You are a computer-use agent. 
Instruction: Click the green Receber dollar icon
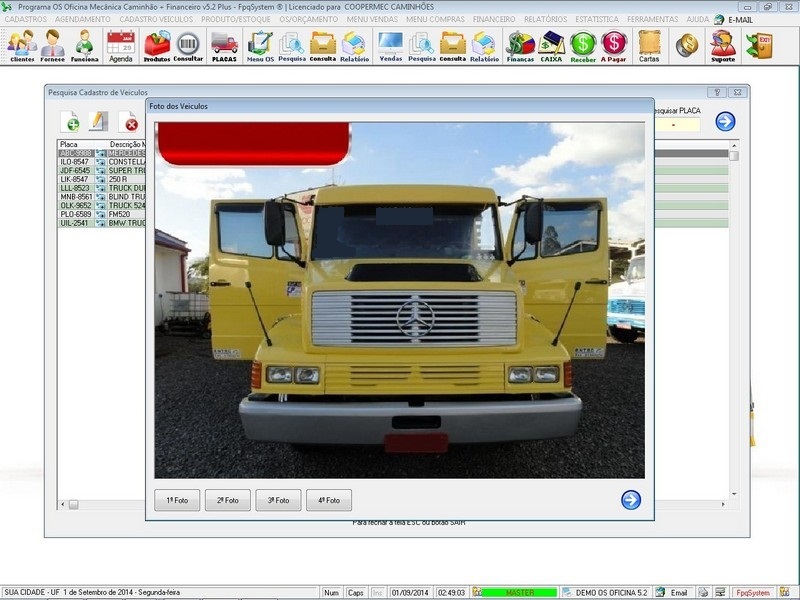click(583, 46)
